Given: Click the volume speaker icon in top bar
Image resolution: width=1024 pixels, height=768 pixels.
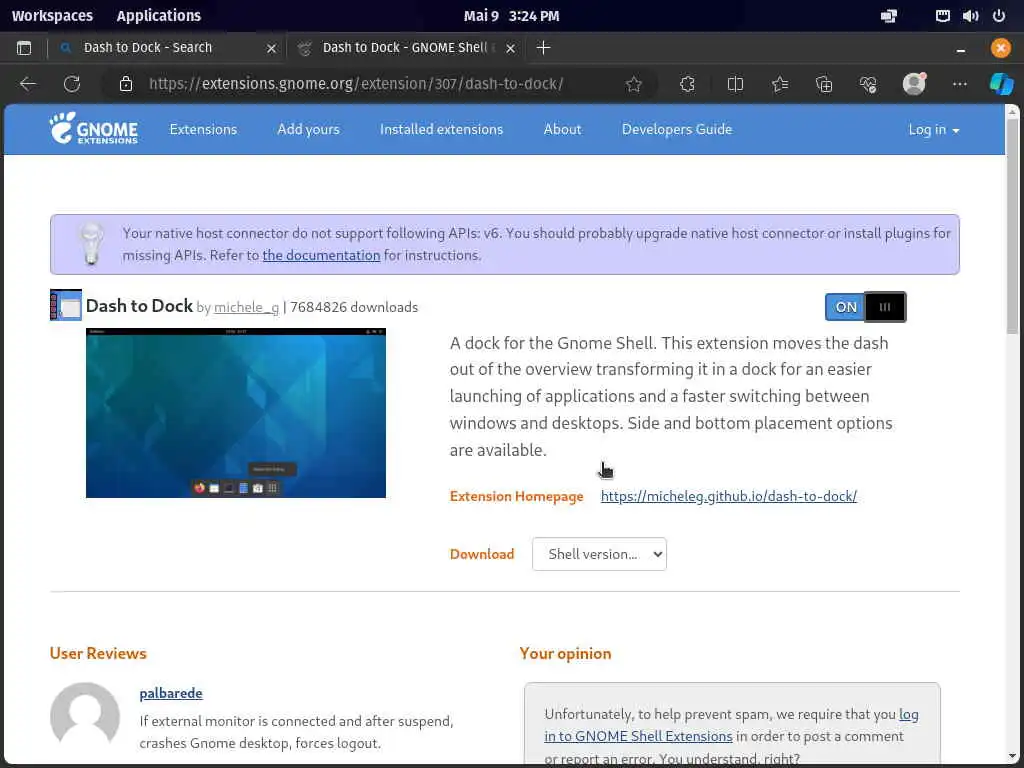Looking at the screenshot, I should click(x=970, y=16).
